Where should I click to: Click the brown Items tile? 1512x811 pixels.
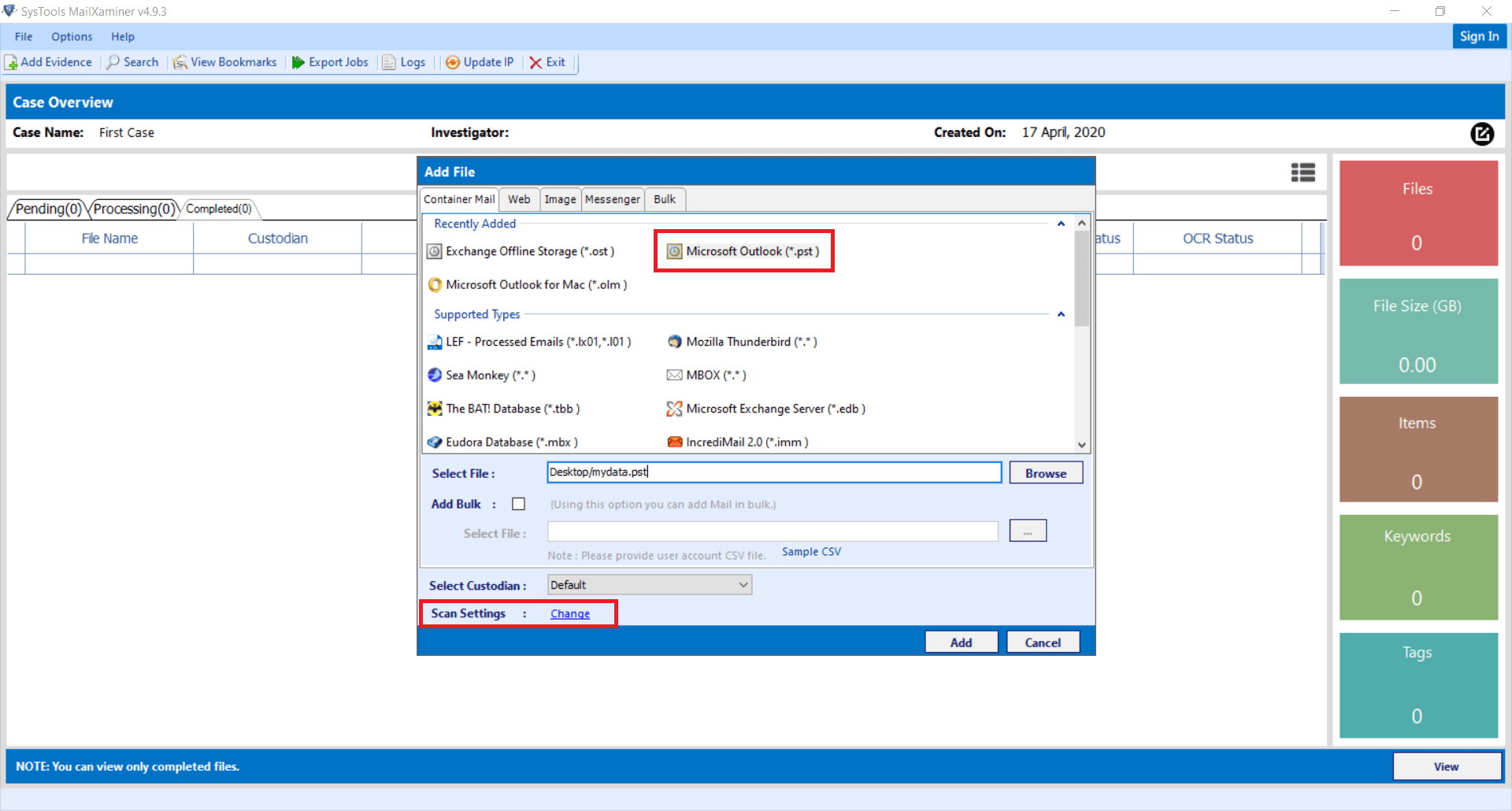(1418, 450)
